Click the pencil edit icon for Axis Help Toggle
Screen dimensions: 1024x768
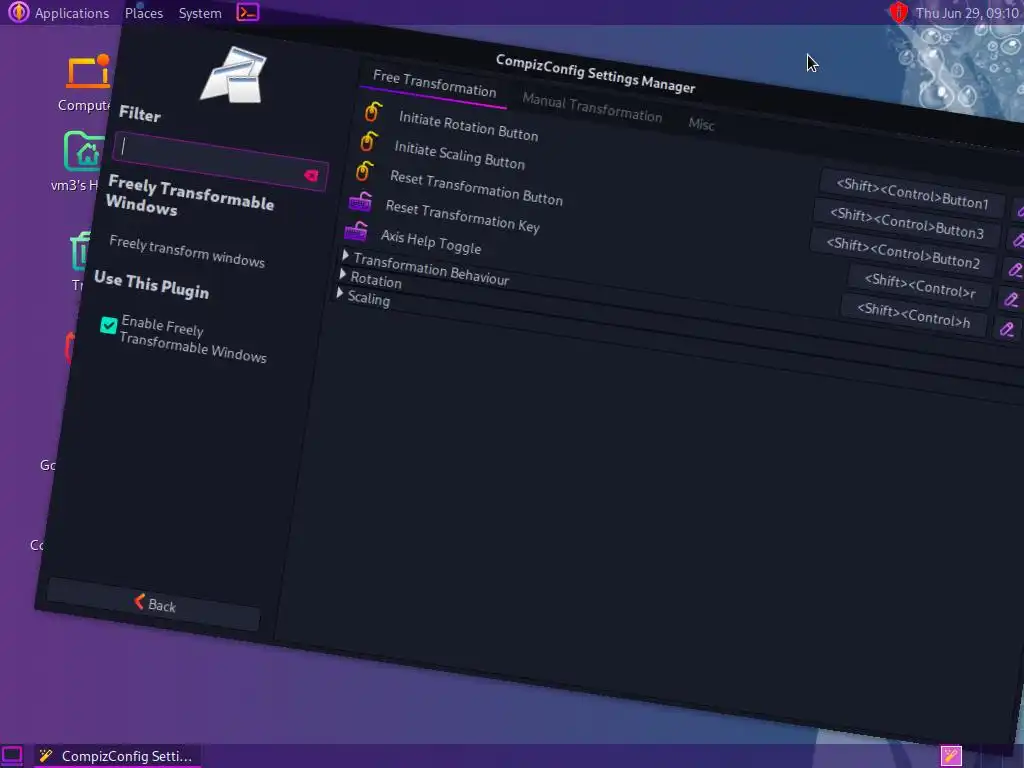pos(1006,329)
